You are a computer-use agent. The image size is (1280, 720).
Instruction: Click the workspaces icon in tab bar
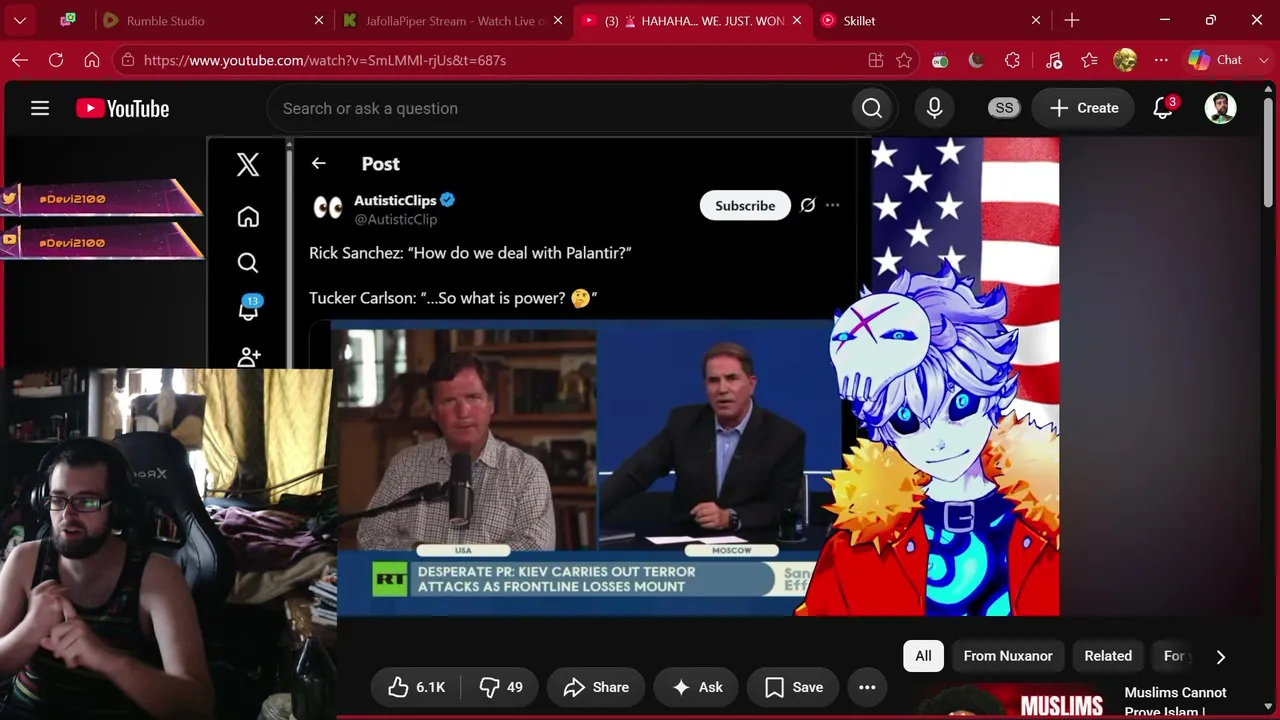coord(68,20)
